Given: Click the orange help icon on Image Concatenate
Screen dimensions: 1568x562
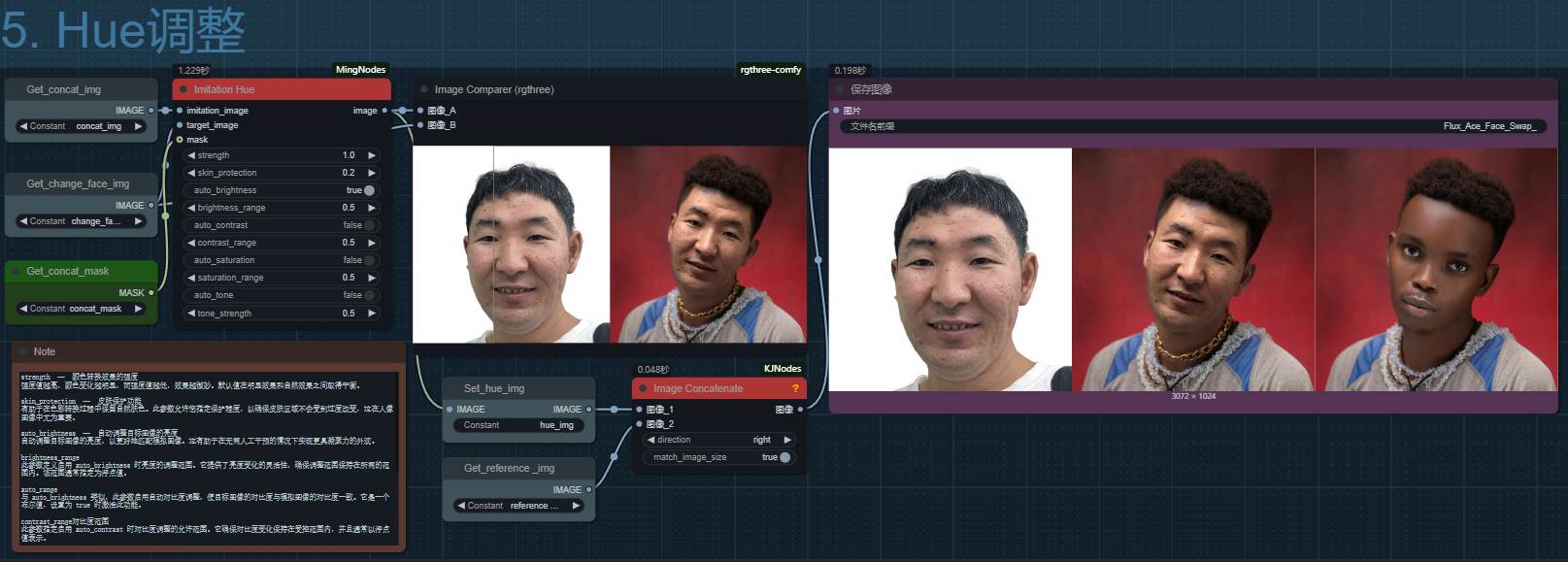Looking at the screenshot, I should tap(795, 388).
